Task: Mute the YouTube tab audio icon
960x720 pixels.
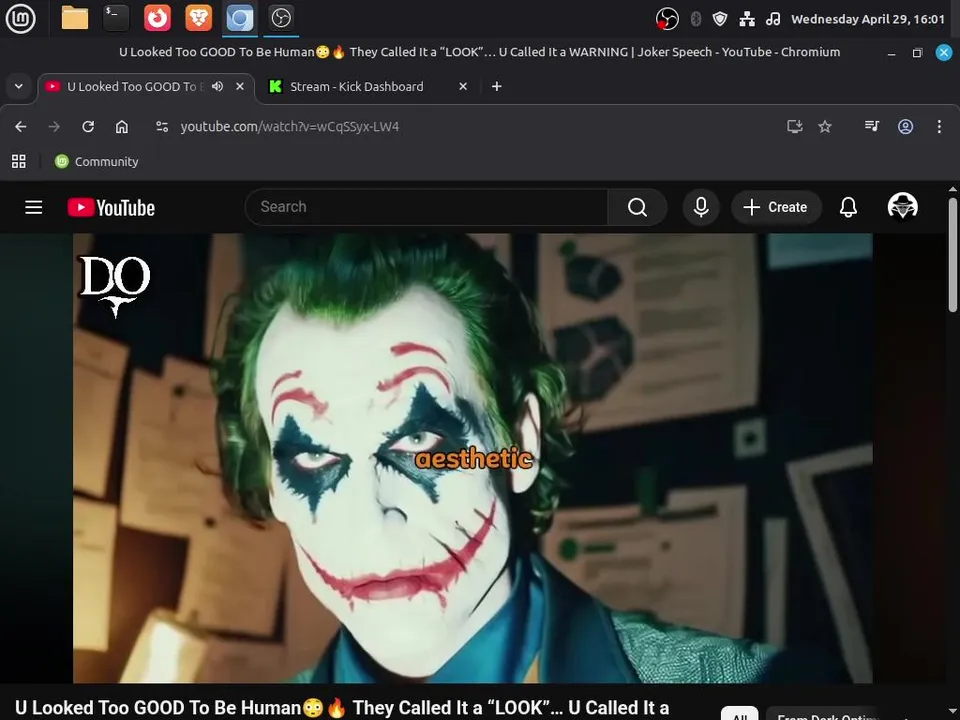Action: point(217,86)
